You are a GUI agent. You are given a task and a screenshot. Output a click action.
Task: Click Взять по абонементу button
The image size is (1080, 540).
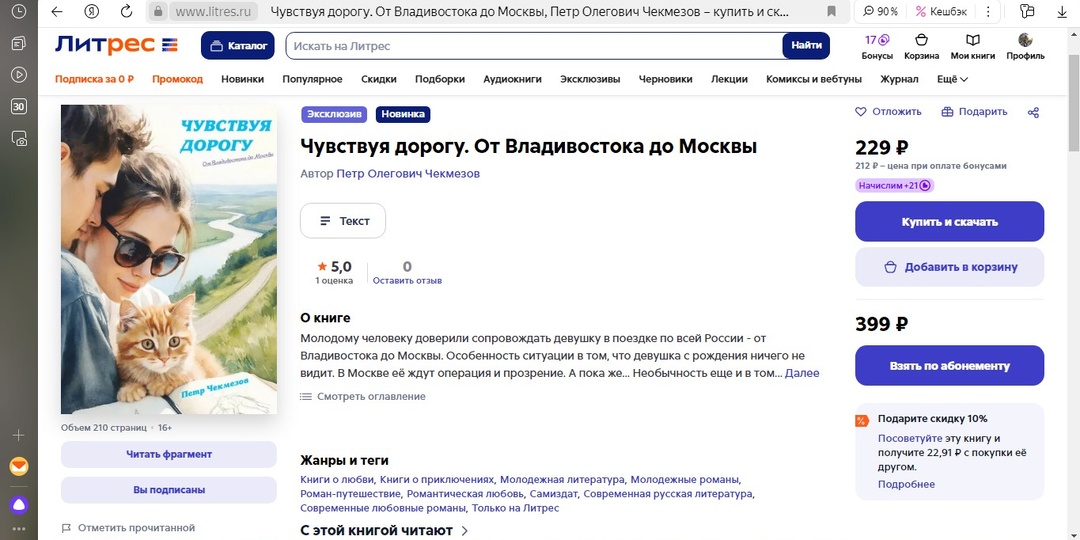[x=949, y=366]
